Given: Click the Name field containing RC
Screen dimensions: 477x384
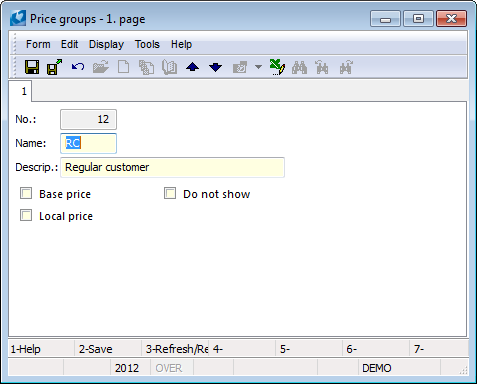Looking at the screenshot, I should [88, 143].
